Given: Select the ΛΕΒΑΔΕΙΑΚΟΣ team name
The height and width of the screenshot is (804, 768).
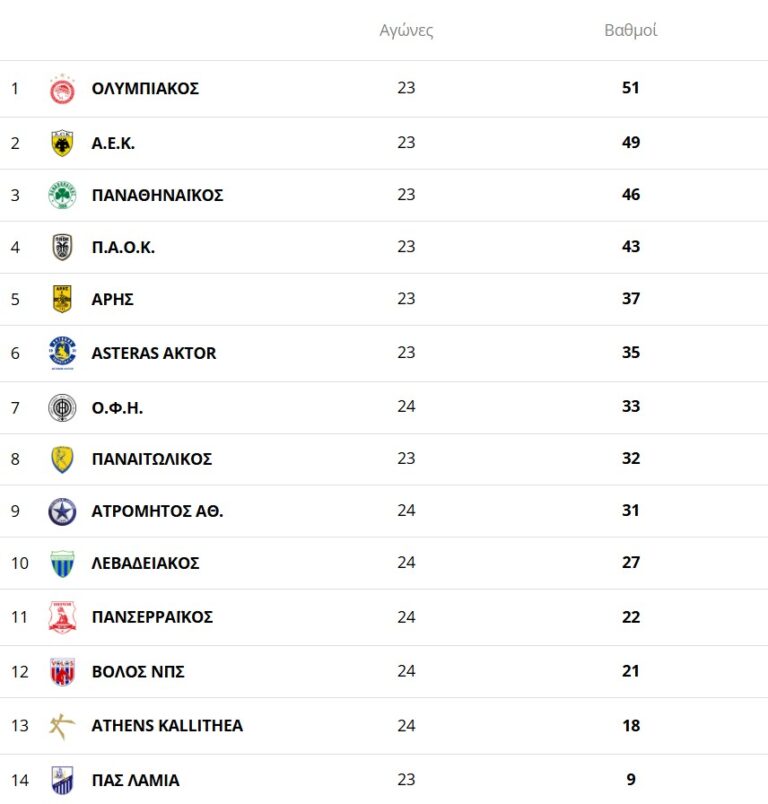Looking at the screenshot, I should click(145, 563).
